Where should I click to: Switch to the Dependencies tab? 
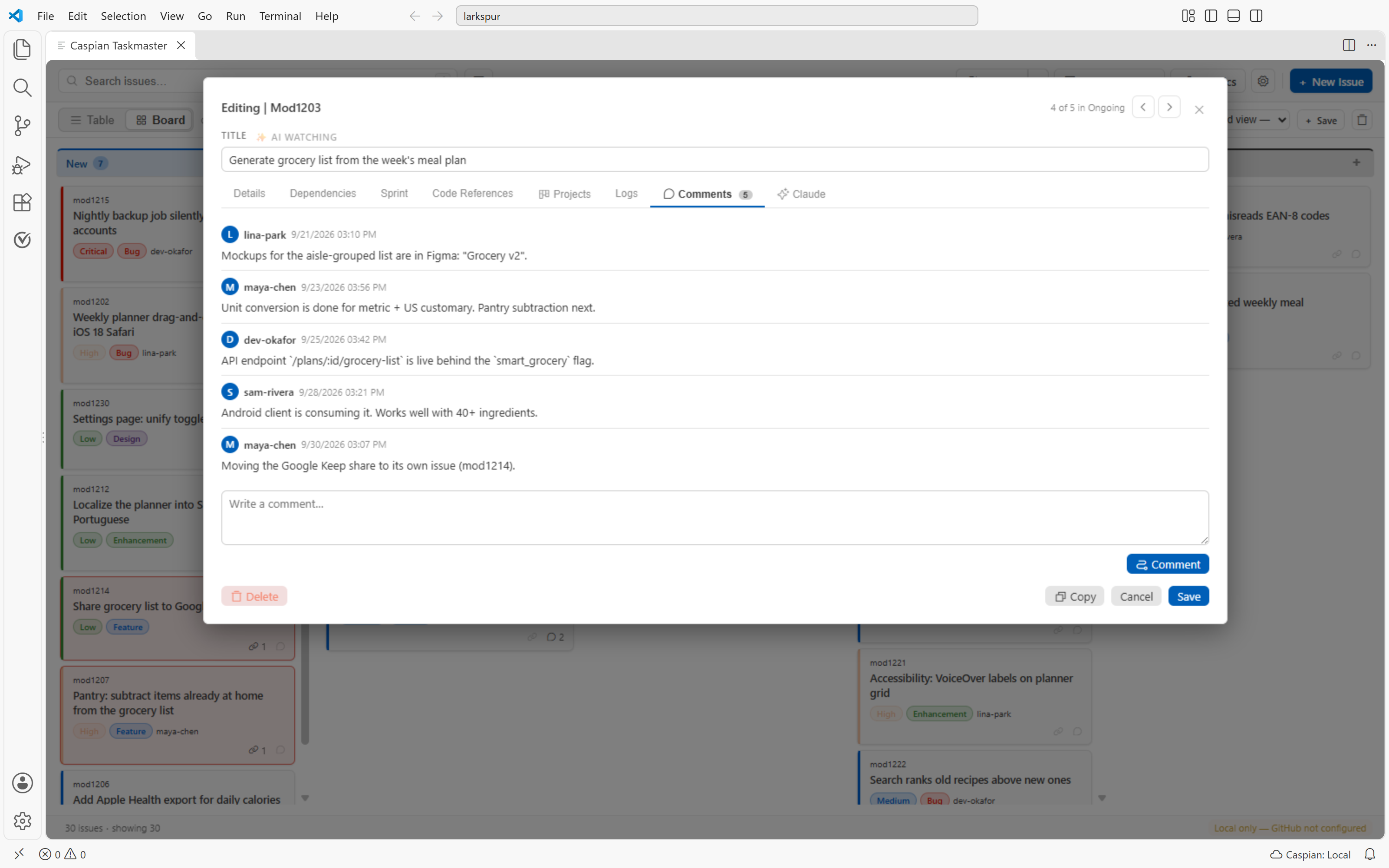pyautogui.click(x=323, y=194)
